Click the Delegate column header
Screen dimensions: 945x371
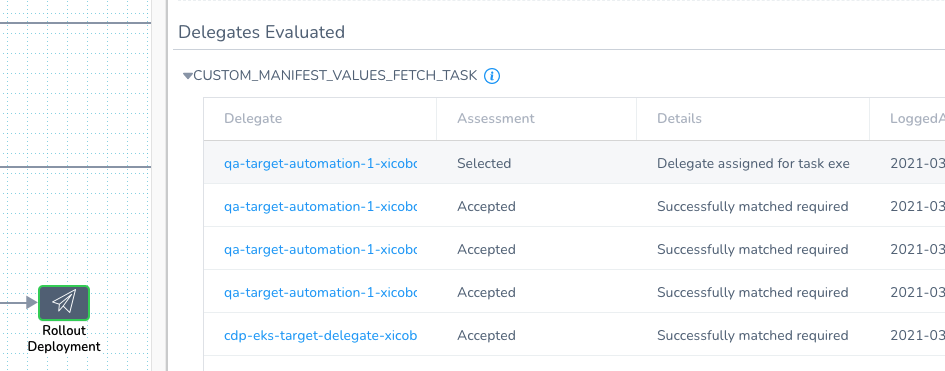253,119
